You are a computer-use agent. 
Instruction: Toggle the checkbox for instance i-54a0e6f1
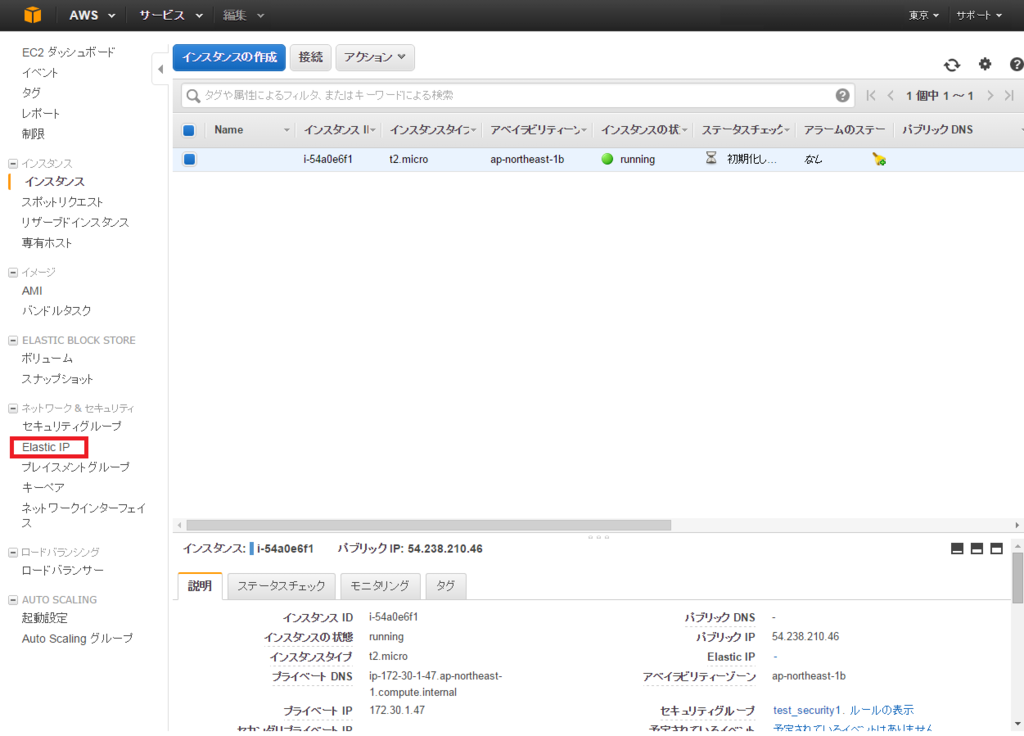click(189, 159)
